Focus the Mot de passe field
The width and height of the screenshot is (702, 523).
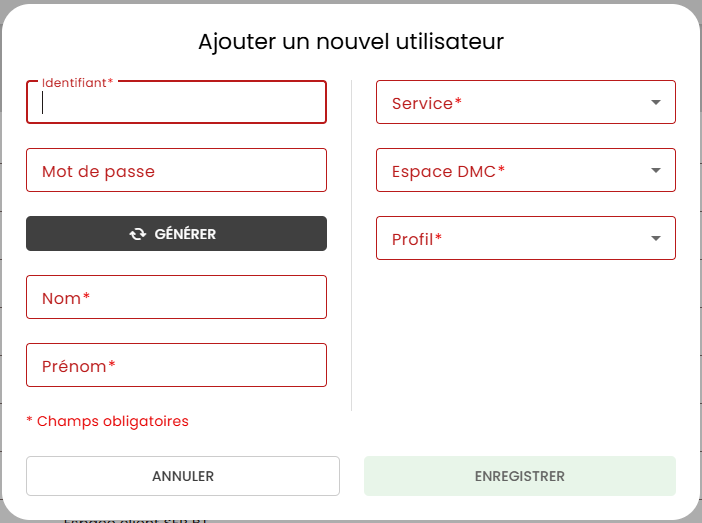point(176,170)
